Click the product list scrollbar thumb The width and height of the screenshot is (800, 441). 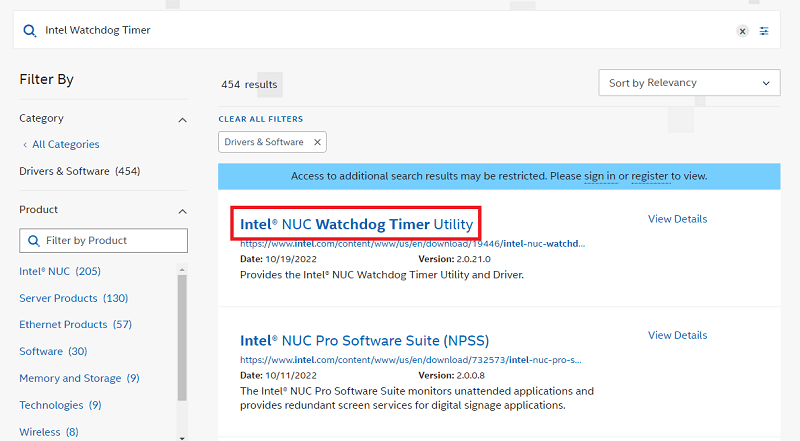coord(182,337)
